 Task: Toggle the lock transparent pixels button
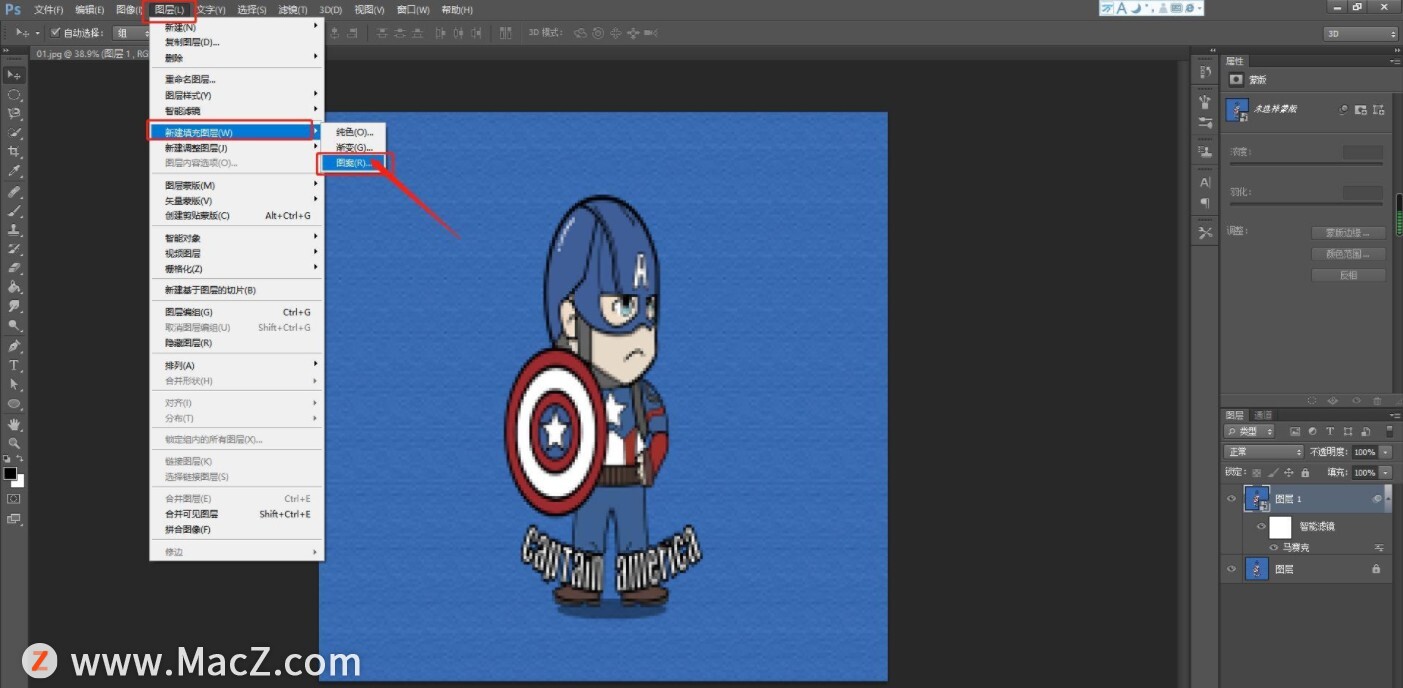[1257, 472]
